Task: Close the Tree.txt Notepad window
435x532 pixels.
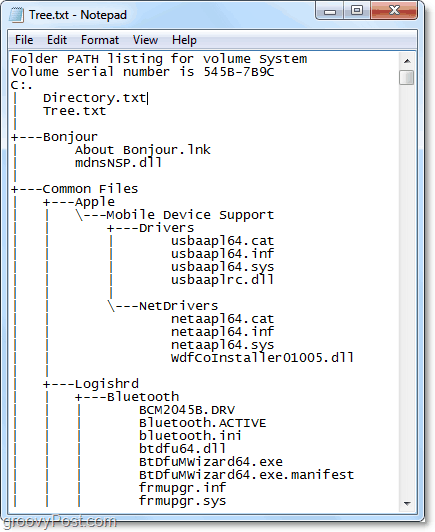Action: pos(394,11)
